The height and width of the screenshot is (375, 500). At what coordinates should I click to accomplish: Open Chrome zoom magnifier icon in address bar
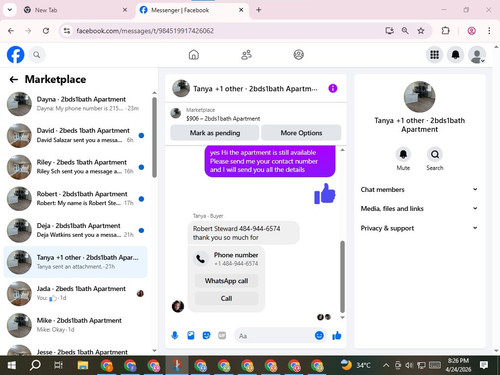point(405,31)
